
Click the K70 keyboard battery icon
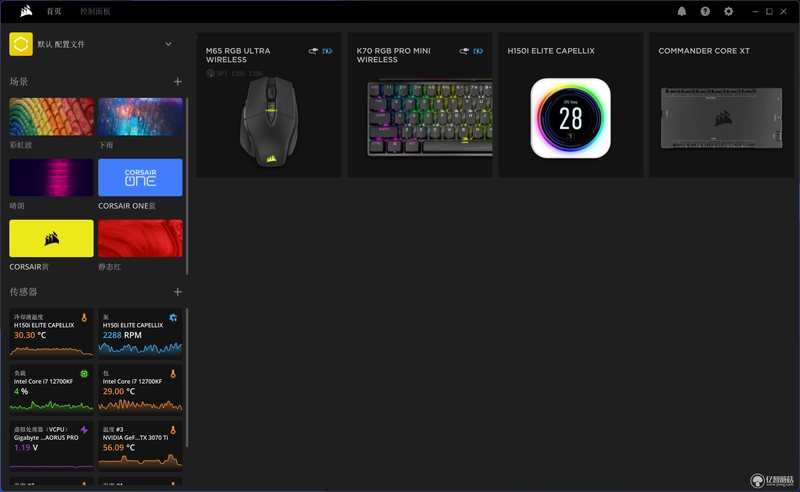(478, 51)
